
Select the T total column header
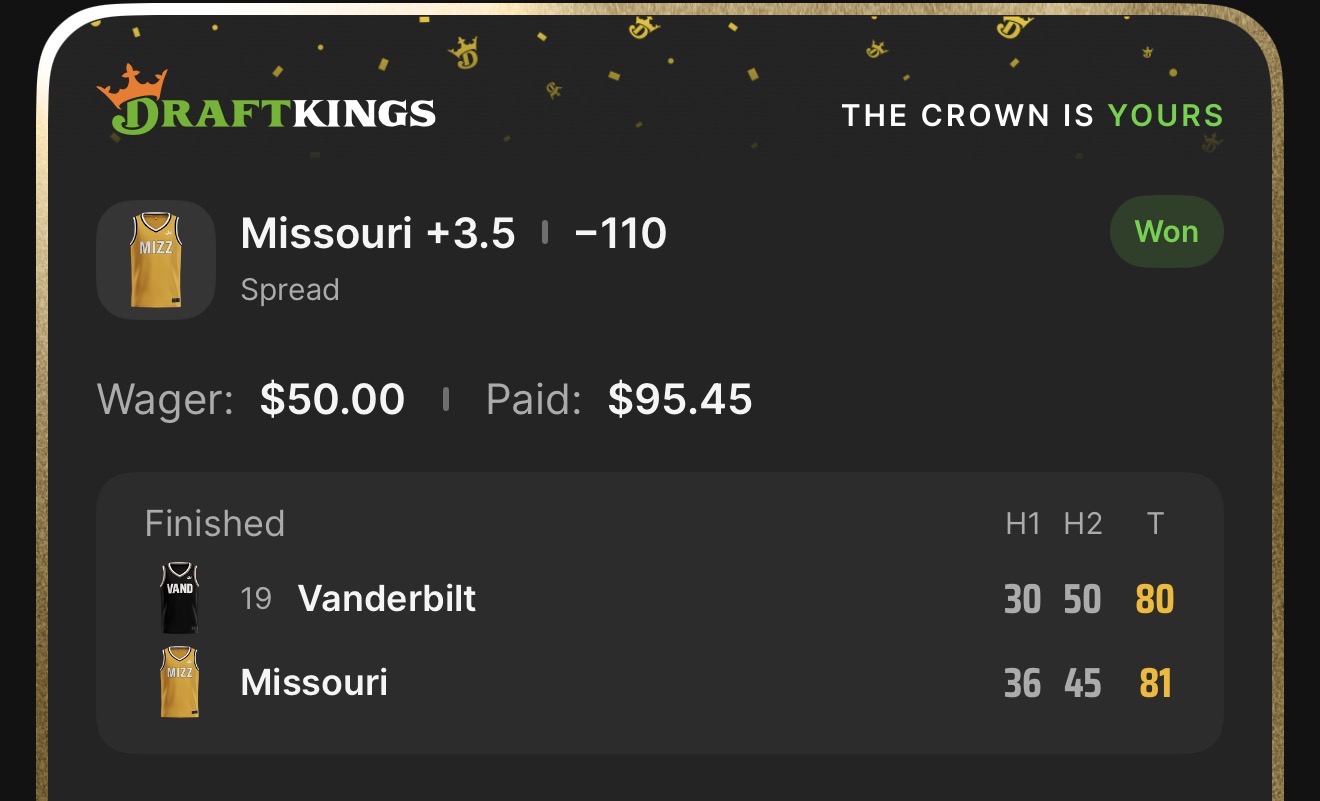1155,524
